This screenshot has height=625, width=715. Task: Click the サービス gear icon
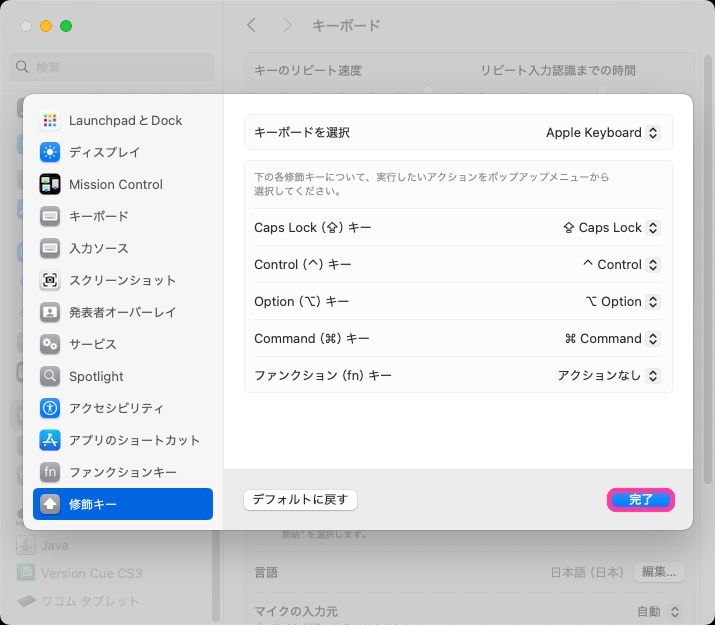(x=50, y=345)
